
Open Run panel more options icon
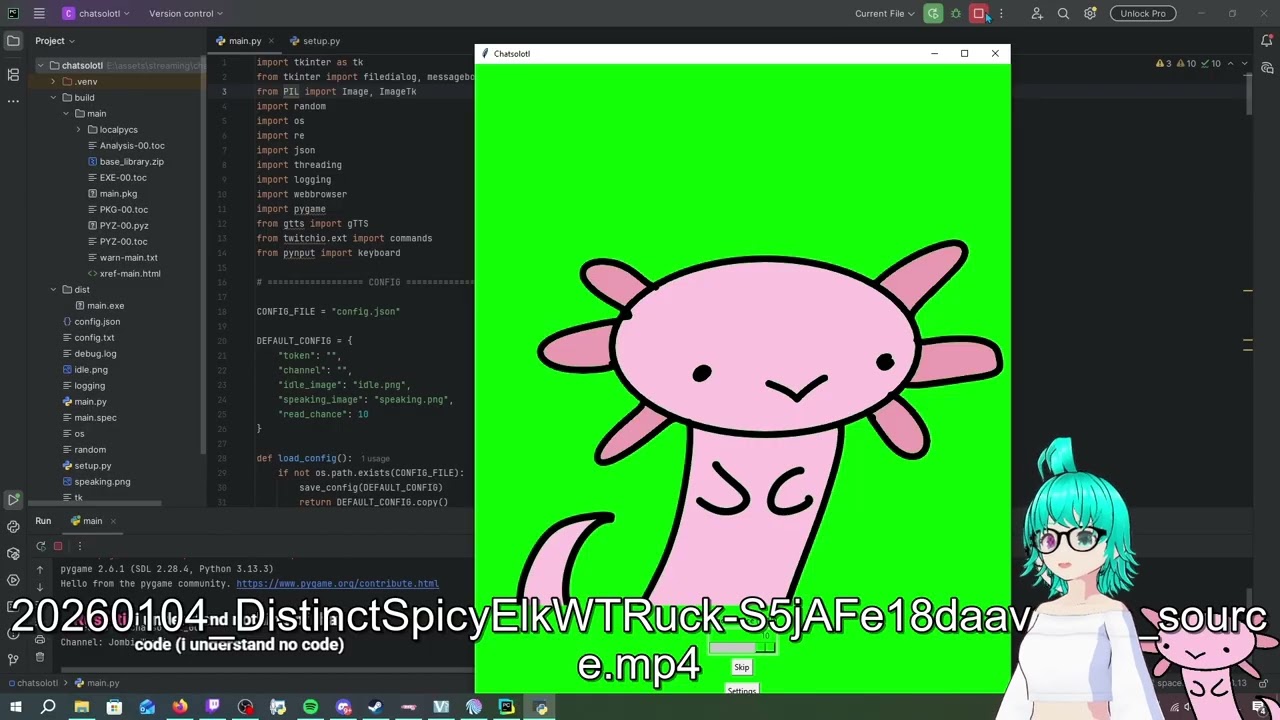pyautogui.click(x=80, y=546)
